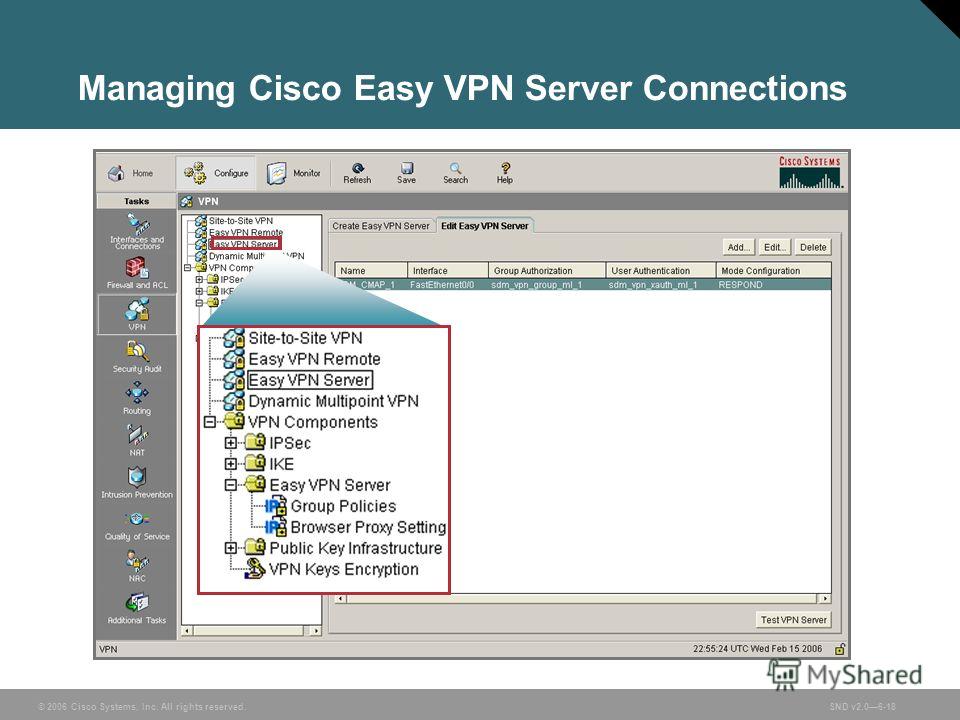960x720 pixels.
Task: Open the Help menu icon
Action: click(505, 173)
